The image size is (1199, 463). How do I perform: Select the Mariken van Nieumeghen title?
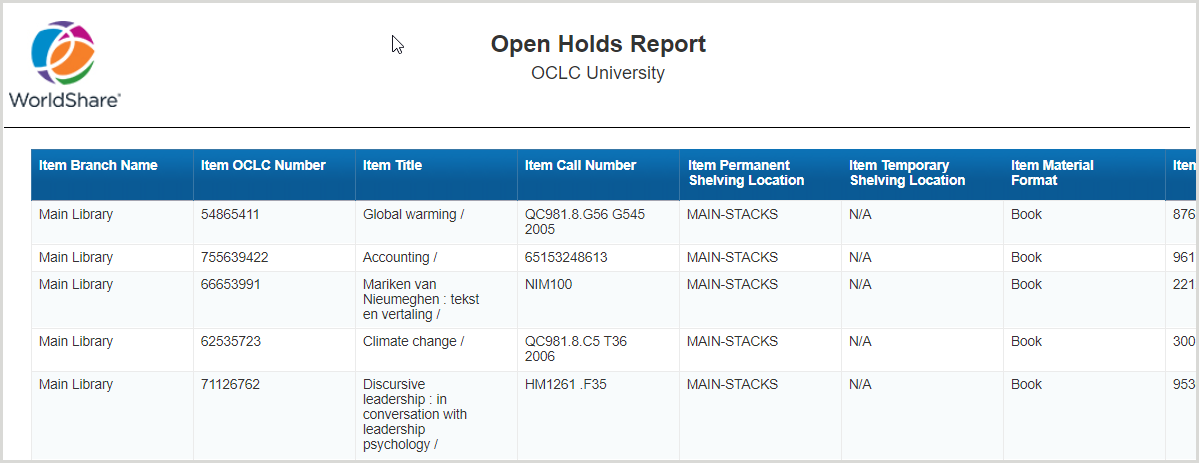click(x=421, y=299)
